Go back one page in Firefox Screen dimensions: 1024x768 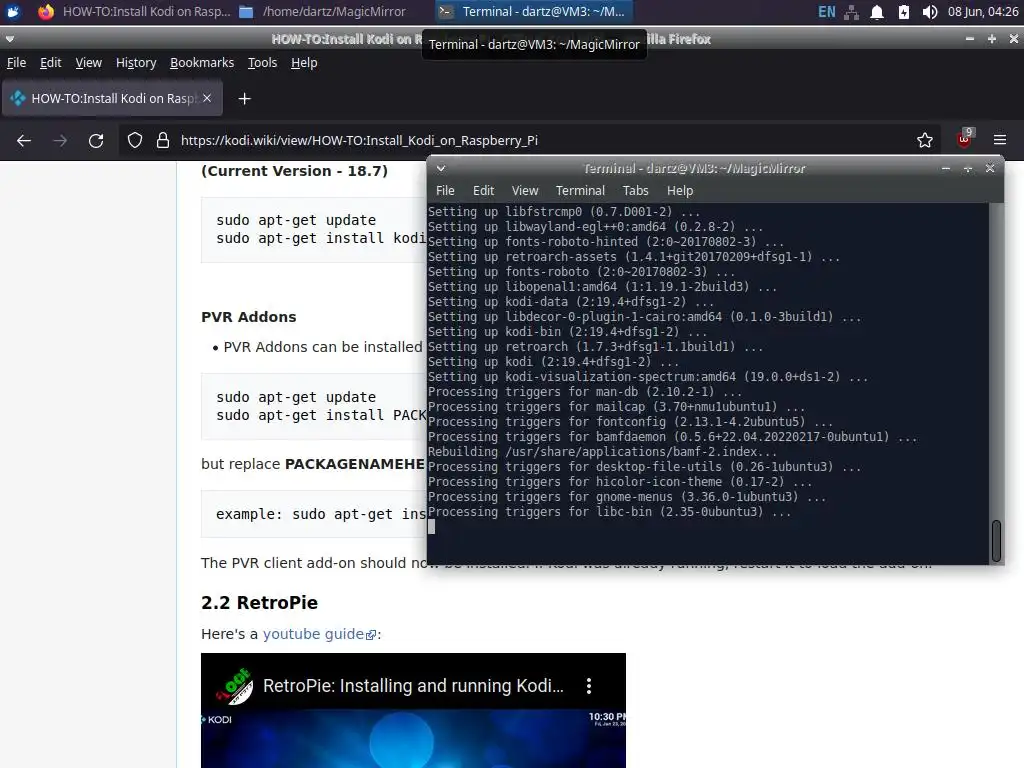pyautogui.click(x=24, y=140)
